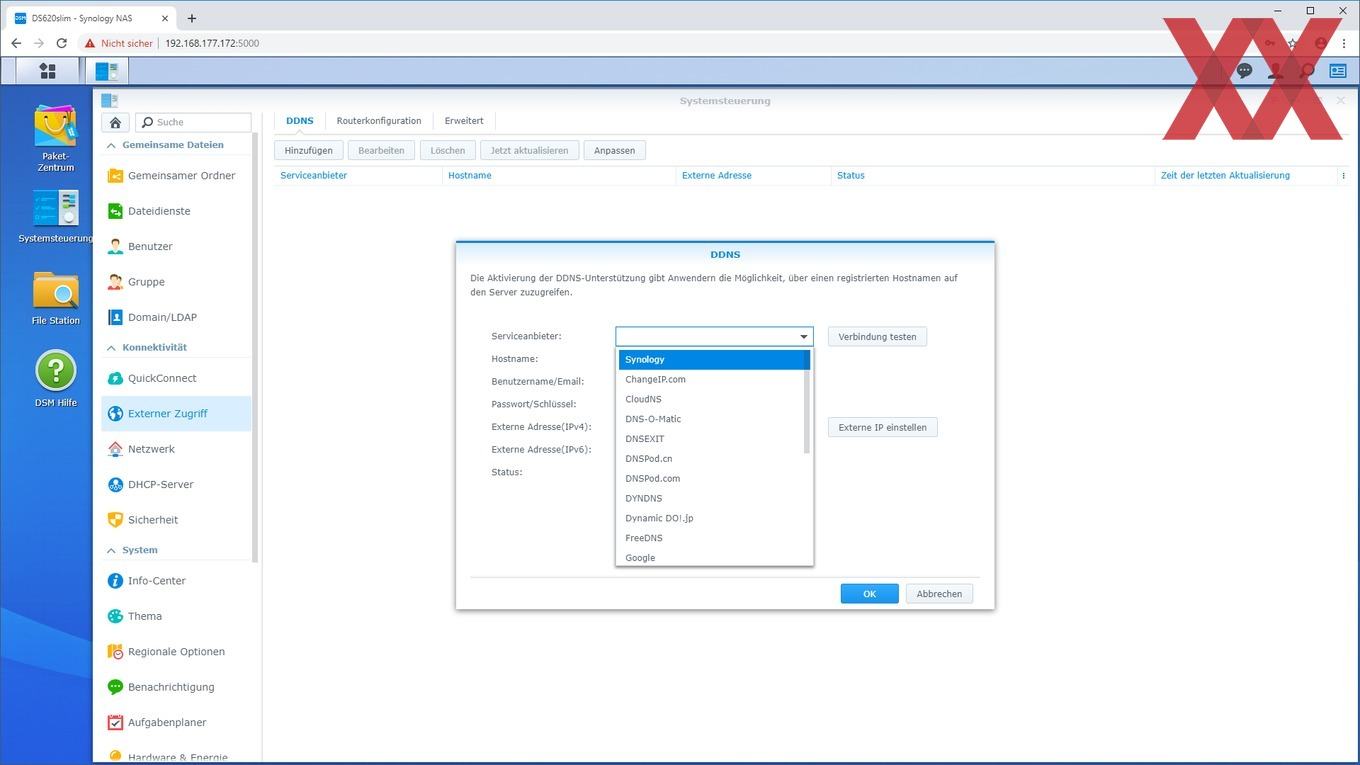Switch to the Erweitert tab

464,121
